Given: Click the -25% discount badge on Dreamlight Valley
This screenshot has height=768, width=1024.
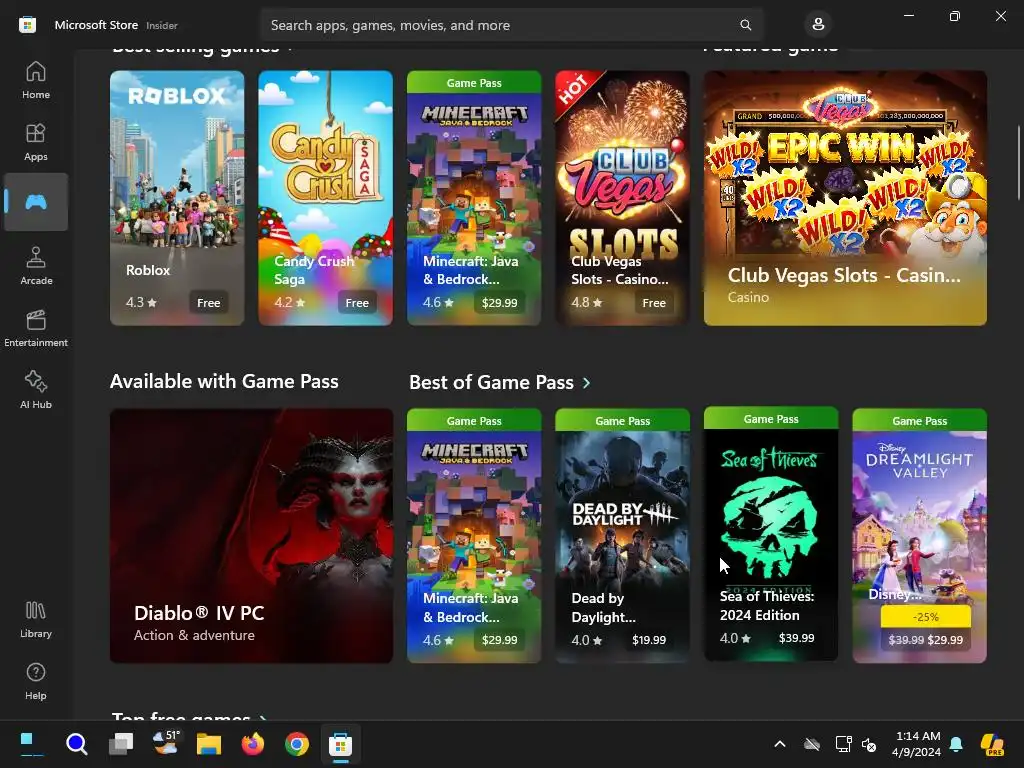Looking at the screenshot, I should click(x=925, y=616).
